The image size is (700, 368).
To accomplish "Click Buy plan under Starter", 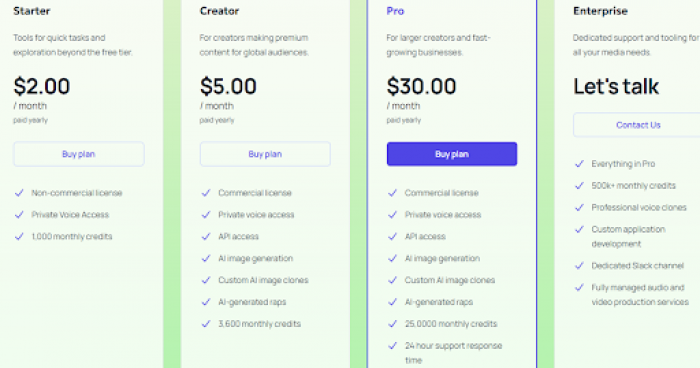I will pos(79,154).
